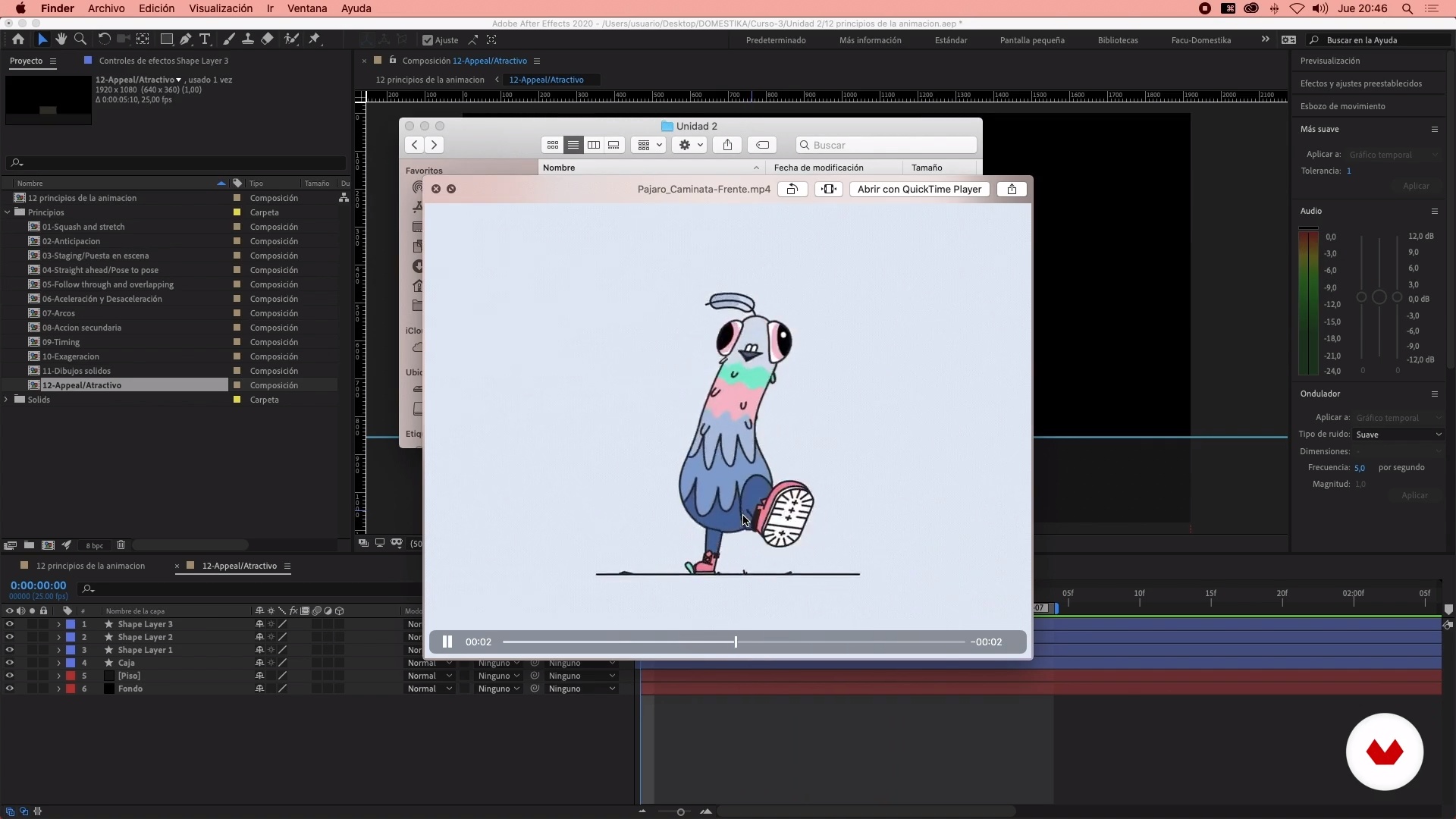1456x819 pixels.
Task: Open the Visualización menu
Action: click(221, 8)
